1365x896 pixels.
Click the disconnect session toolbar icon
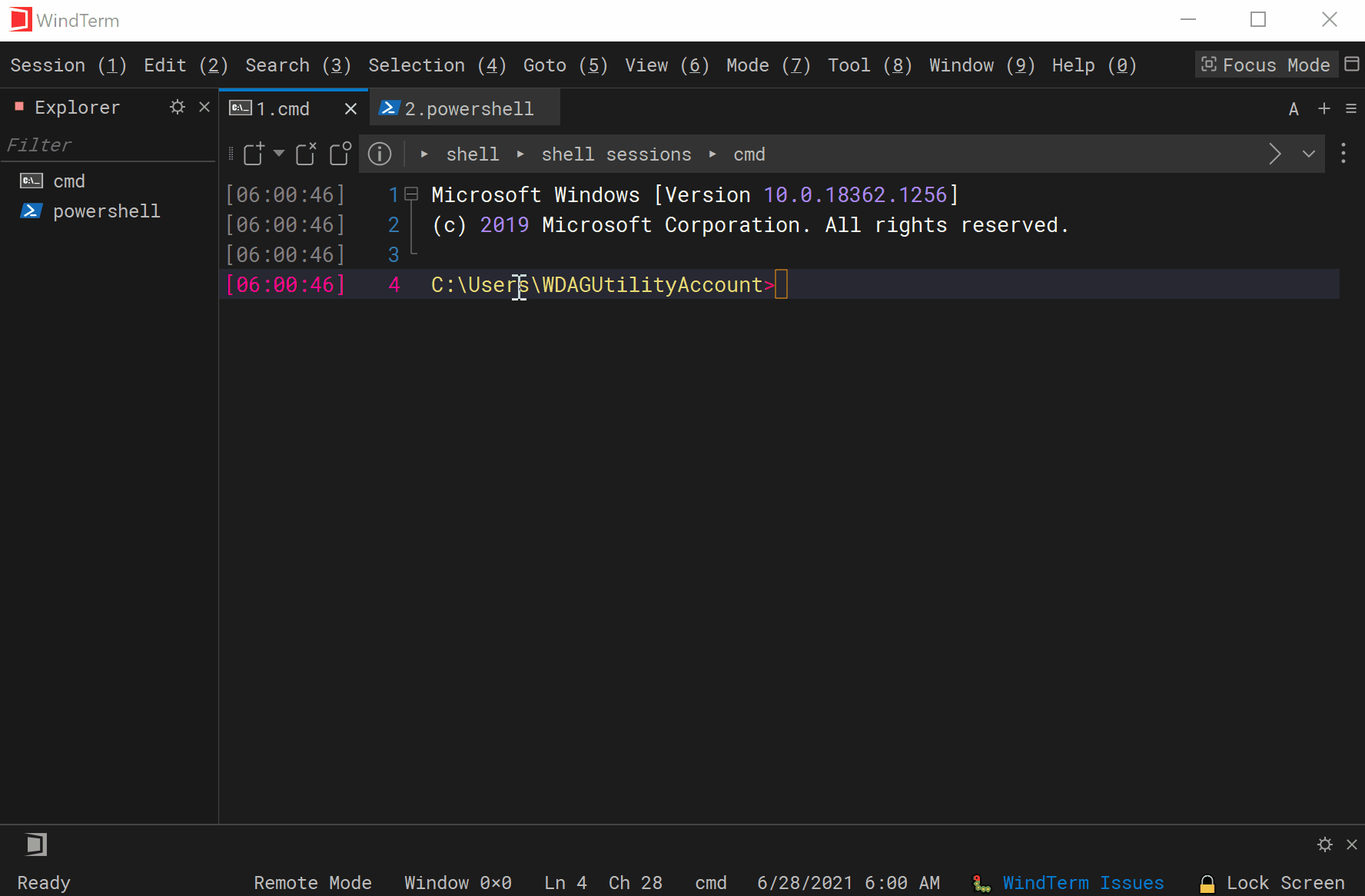tap(306, 154)
